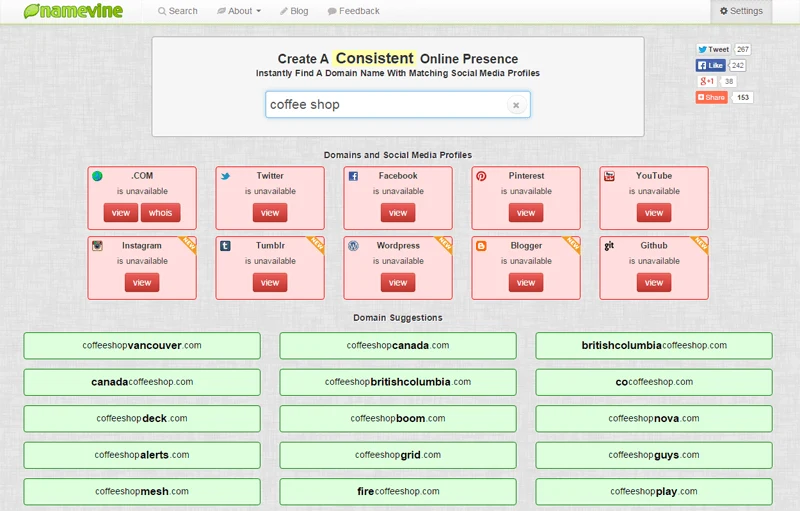Open the Blog nav link
This screenshot has width=800, height=511.
click(x=294, y=11)
